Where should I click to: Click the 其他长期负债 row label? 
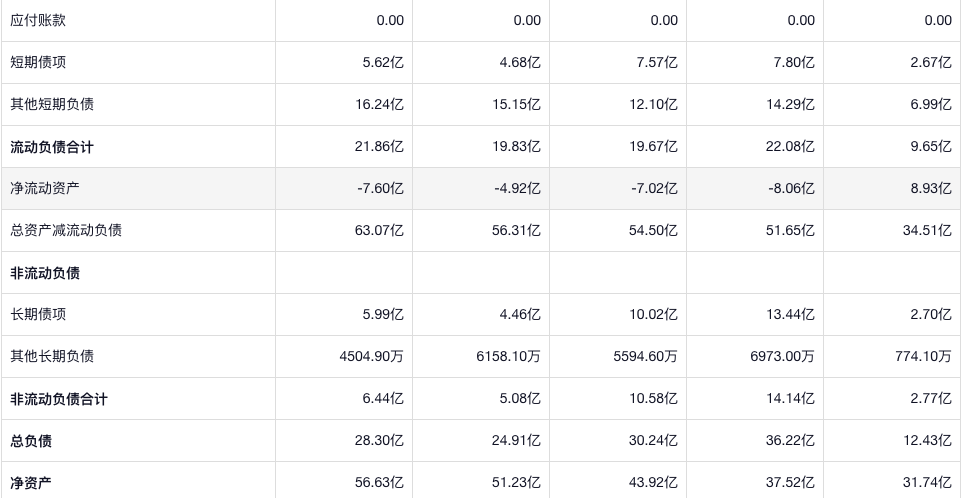pyautogui.click(x=52, y=356)
